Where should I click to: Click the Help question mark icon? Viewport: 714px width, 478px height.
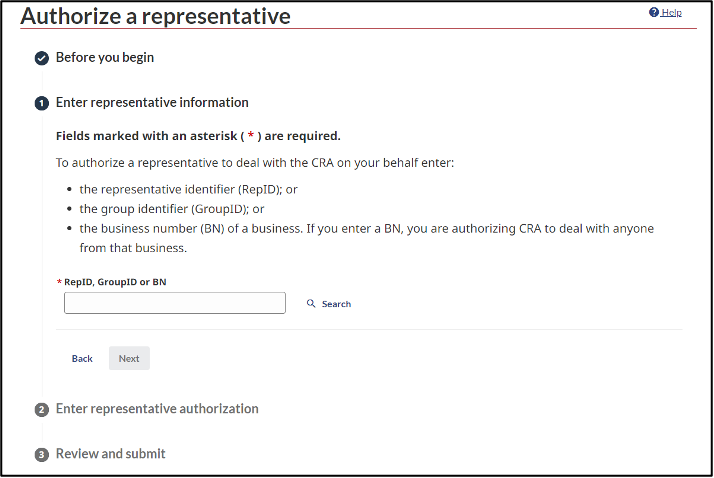click(x=654, y=12)
